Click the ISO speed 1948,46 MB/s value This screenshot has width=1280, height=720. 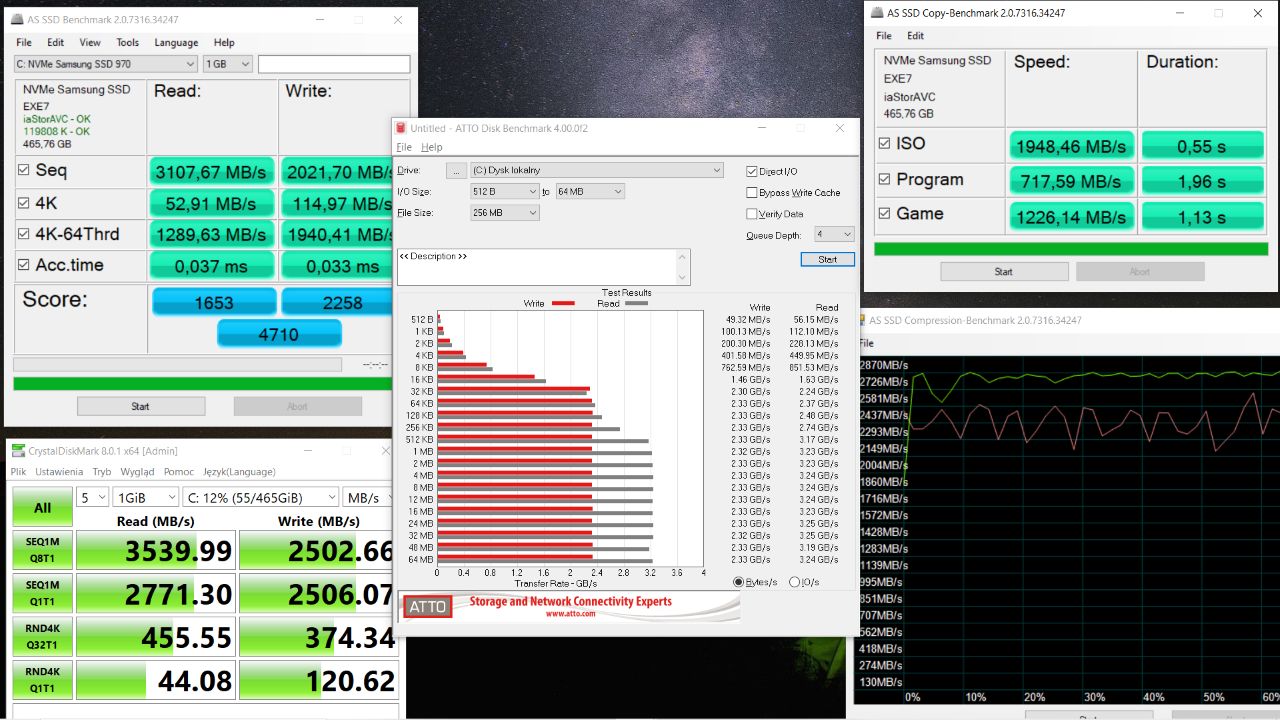pos(1071,147)
